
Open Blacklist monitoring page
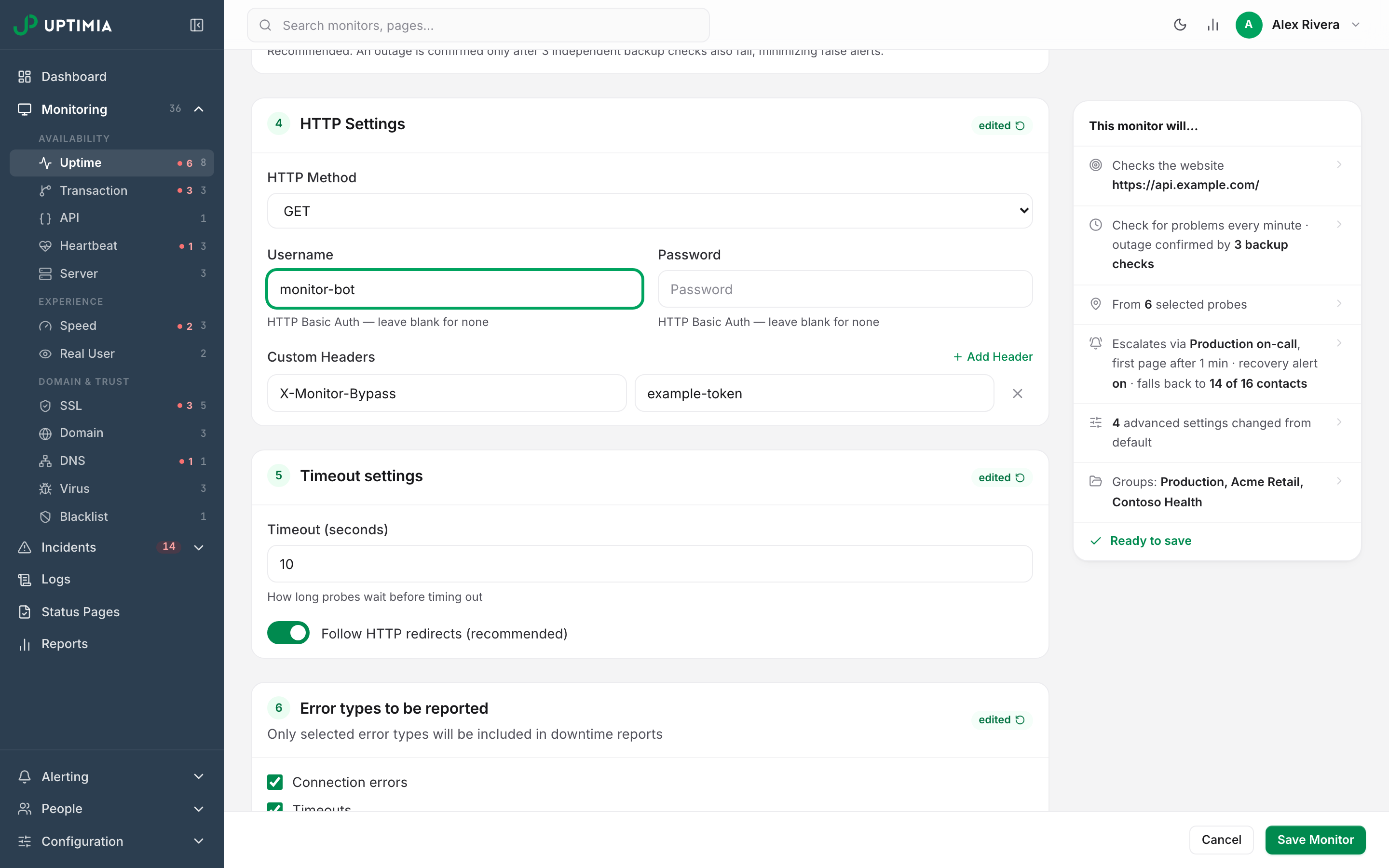pos(112,516)
